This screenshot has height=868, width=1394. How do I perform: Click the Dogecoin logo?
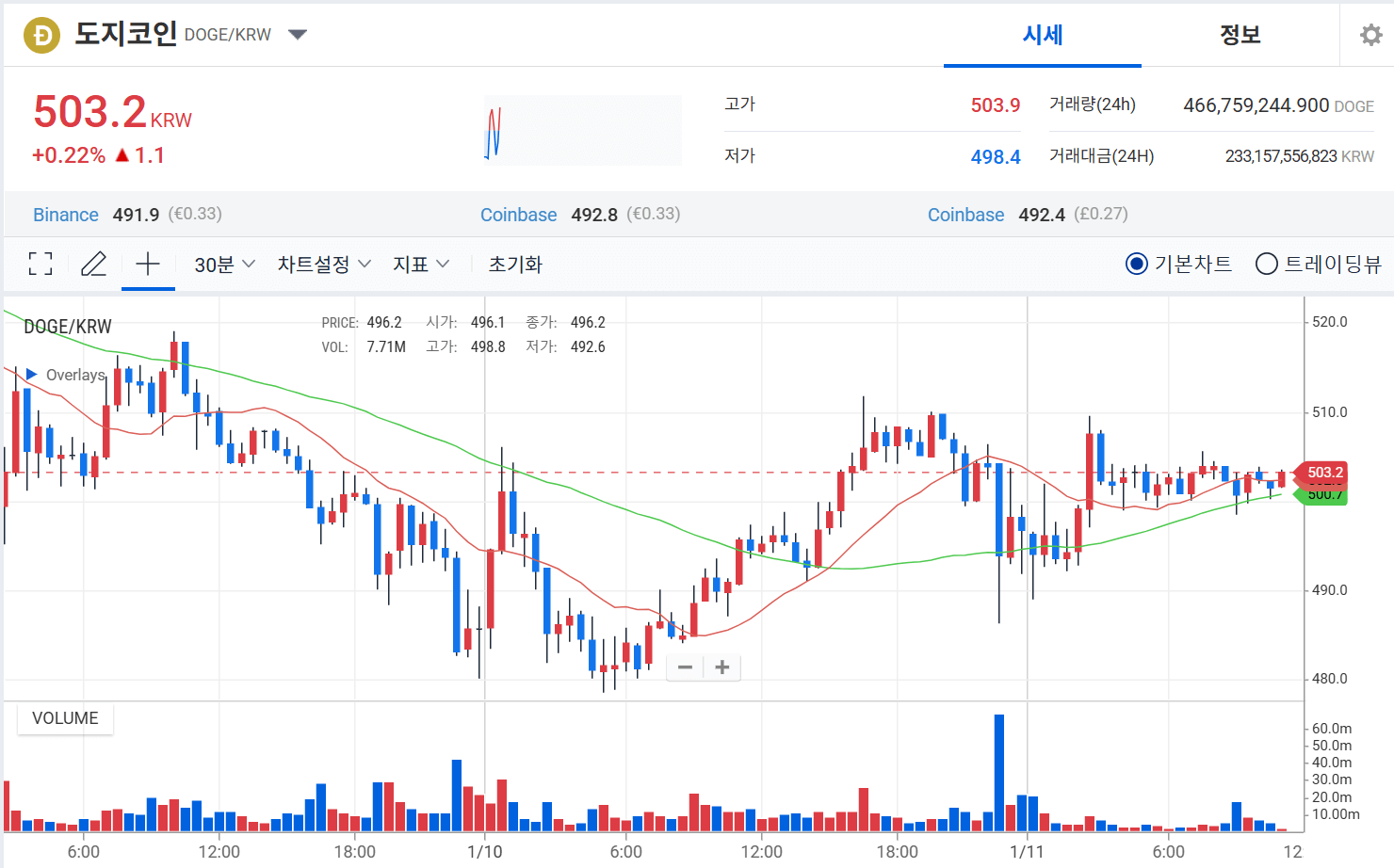(41, 34)
